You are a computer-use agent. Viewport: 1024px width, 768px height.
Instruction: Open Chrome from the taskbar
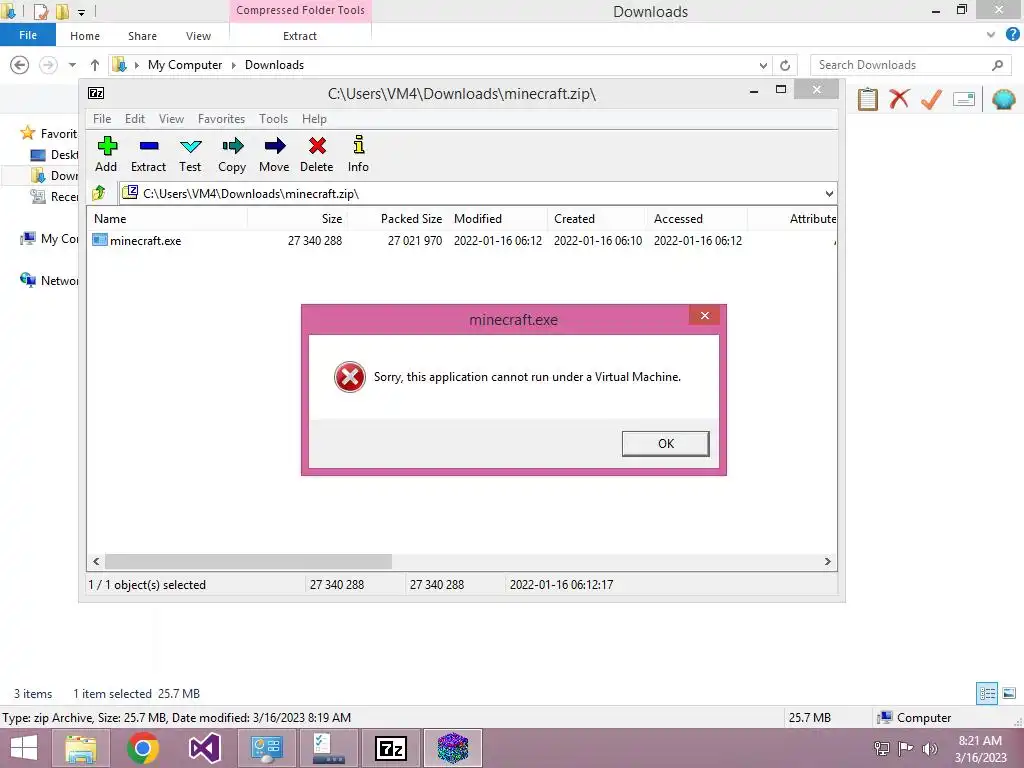pos(143,748)
